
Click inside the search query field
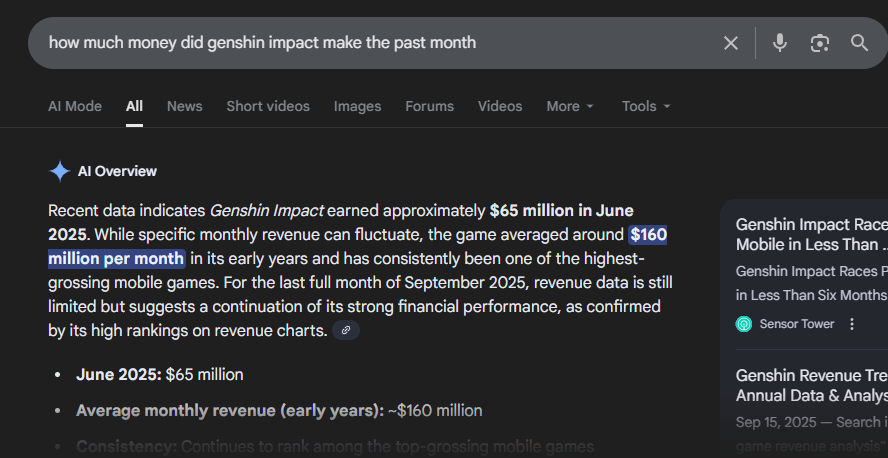point(380,43)
